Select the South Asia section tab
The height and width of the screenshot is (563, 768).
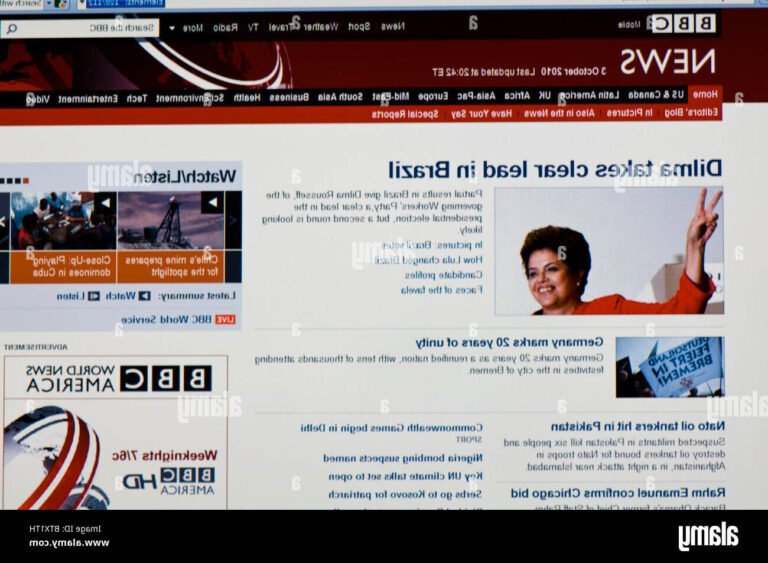click(x=340, y=97)
